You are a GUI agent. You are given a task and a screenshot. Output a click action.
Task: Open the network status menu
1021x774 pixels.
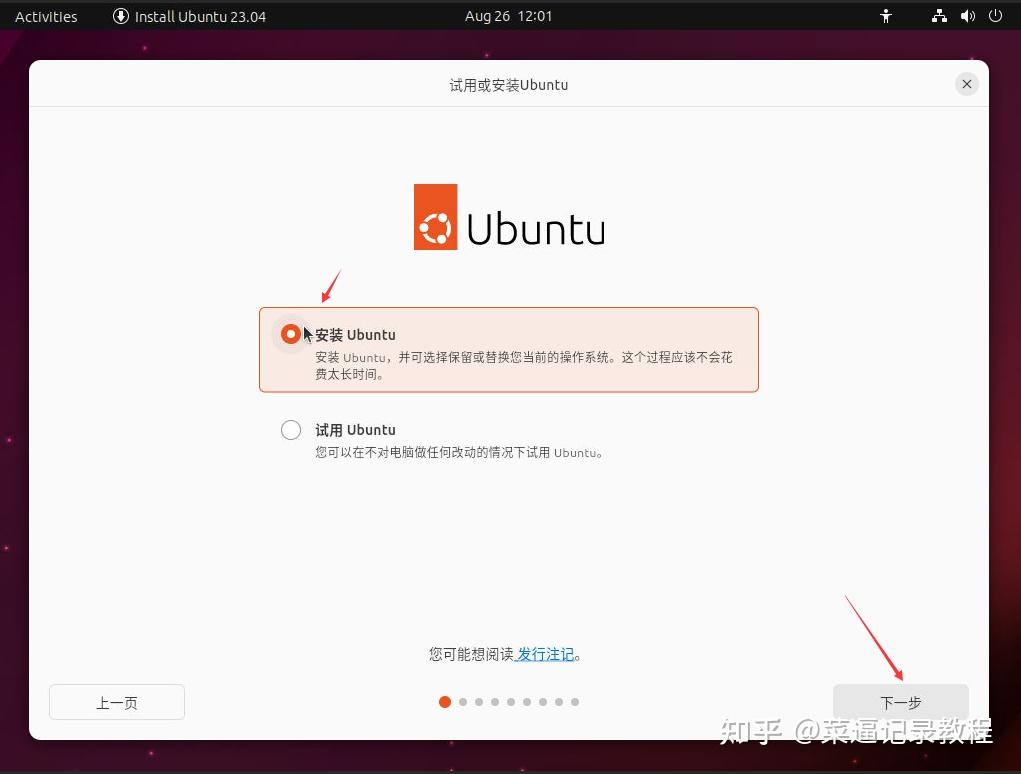[939, 16]
